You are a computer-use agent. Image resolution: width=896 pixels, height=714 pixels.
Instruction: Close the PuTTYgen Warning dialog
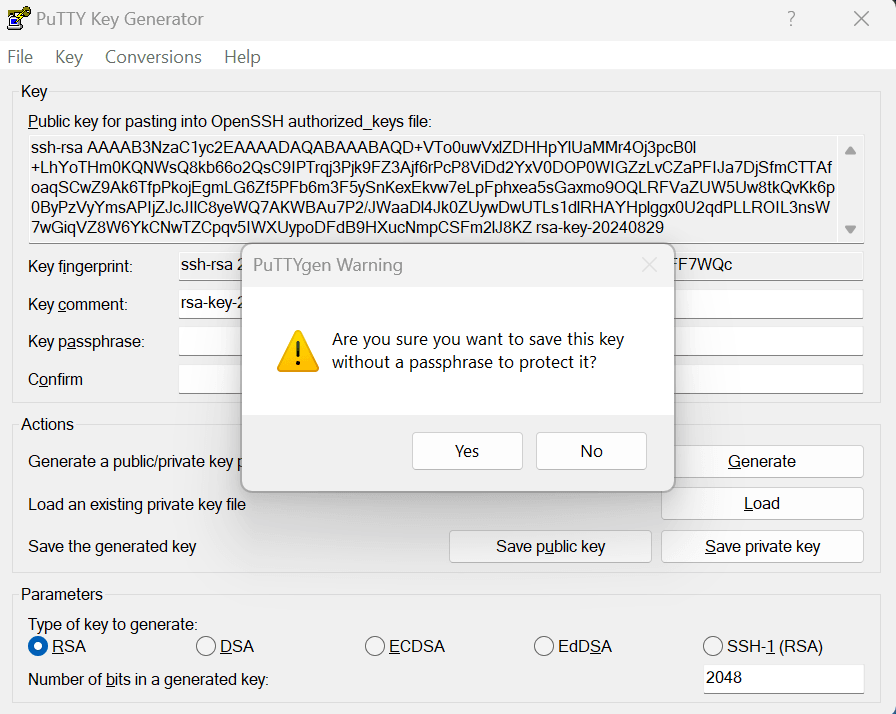[649, 265]
